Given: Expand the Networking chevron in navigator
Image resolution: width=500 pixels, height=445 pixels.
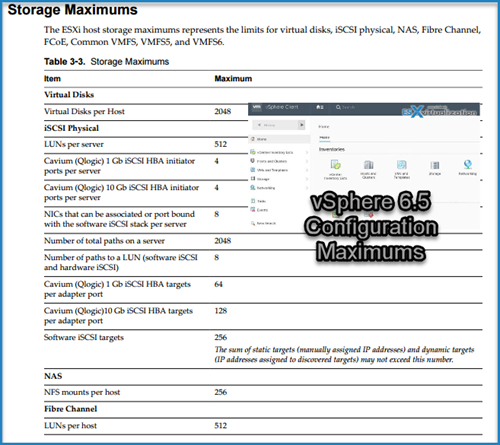Looking at the screenshot, I should (x=307, y=188).
